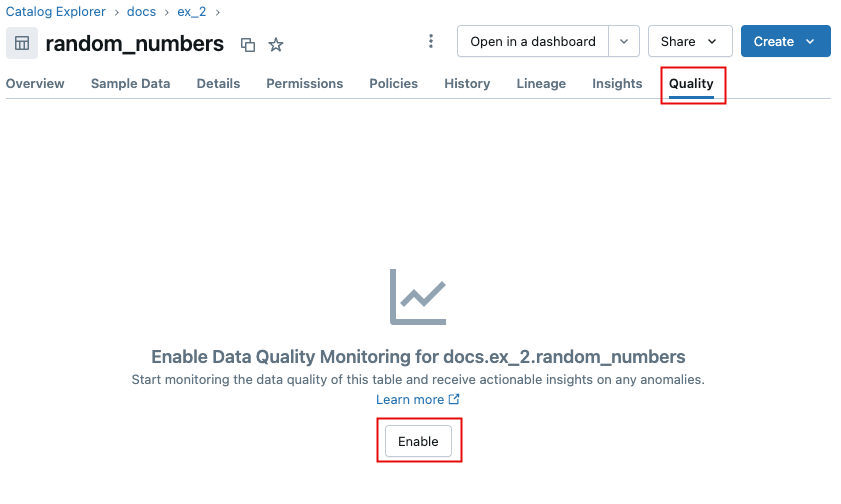Open the Sample Data tab
This screenshot has height=504, width=841.
click(130, 84)
